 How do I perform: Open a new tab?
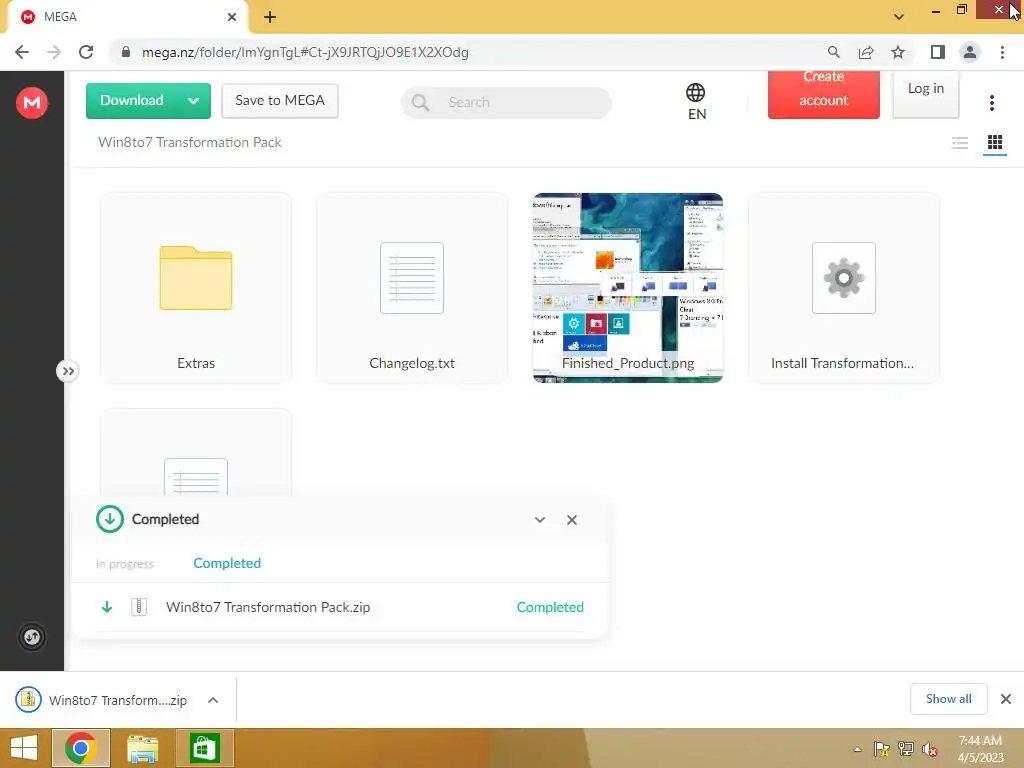click(270, 17)
